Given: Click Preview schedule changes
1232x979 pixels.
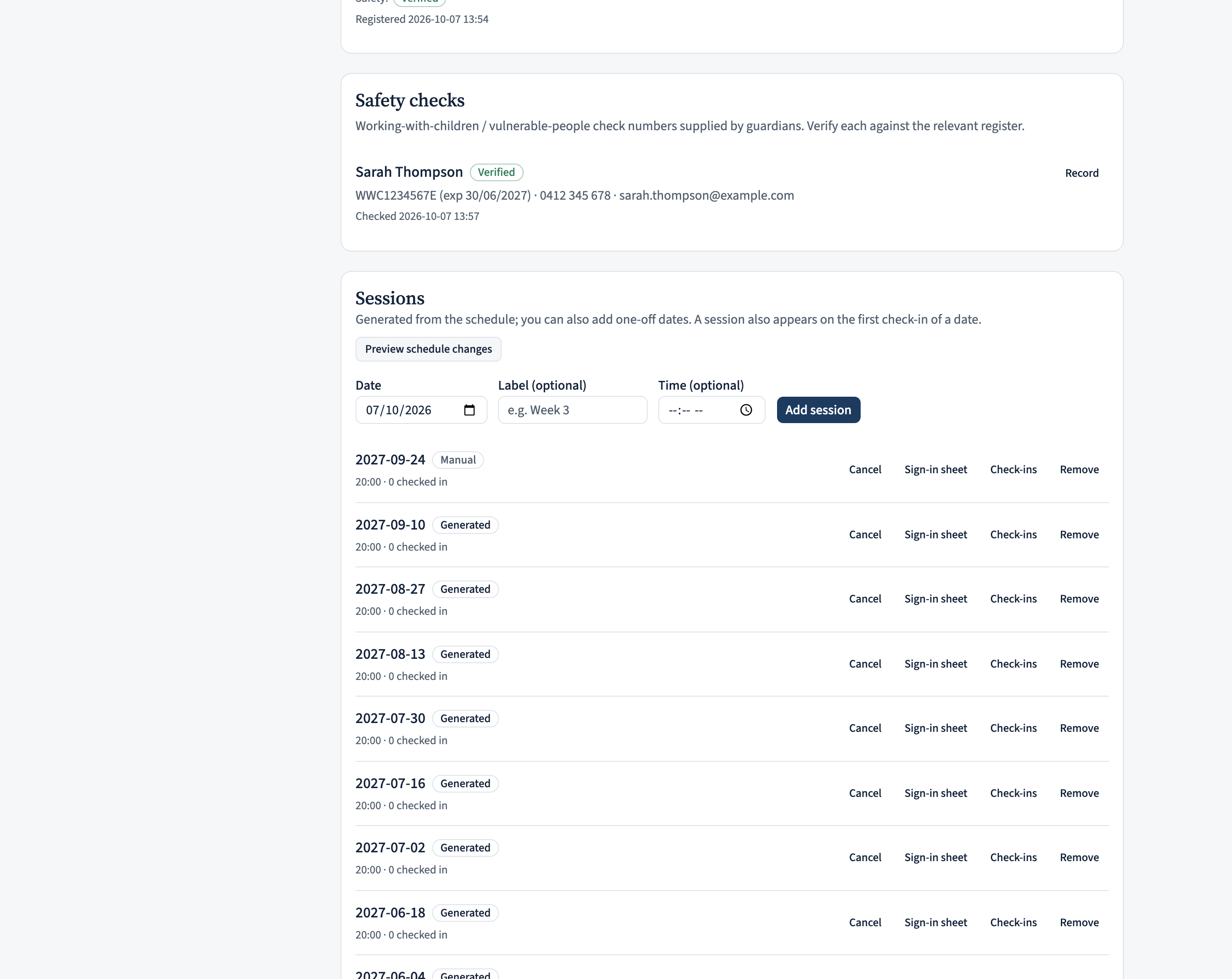Looking at the screenshot, I should click(428, 349).
